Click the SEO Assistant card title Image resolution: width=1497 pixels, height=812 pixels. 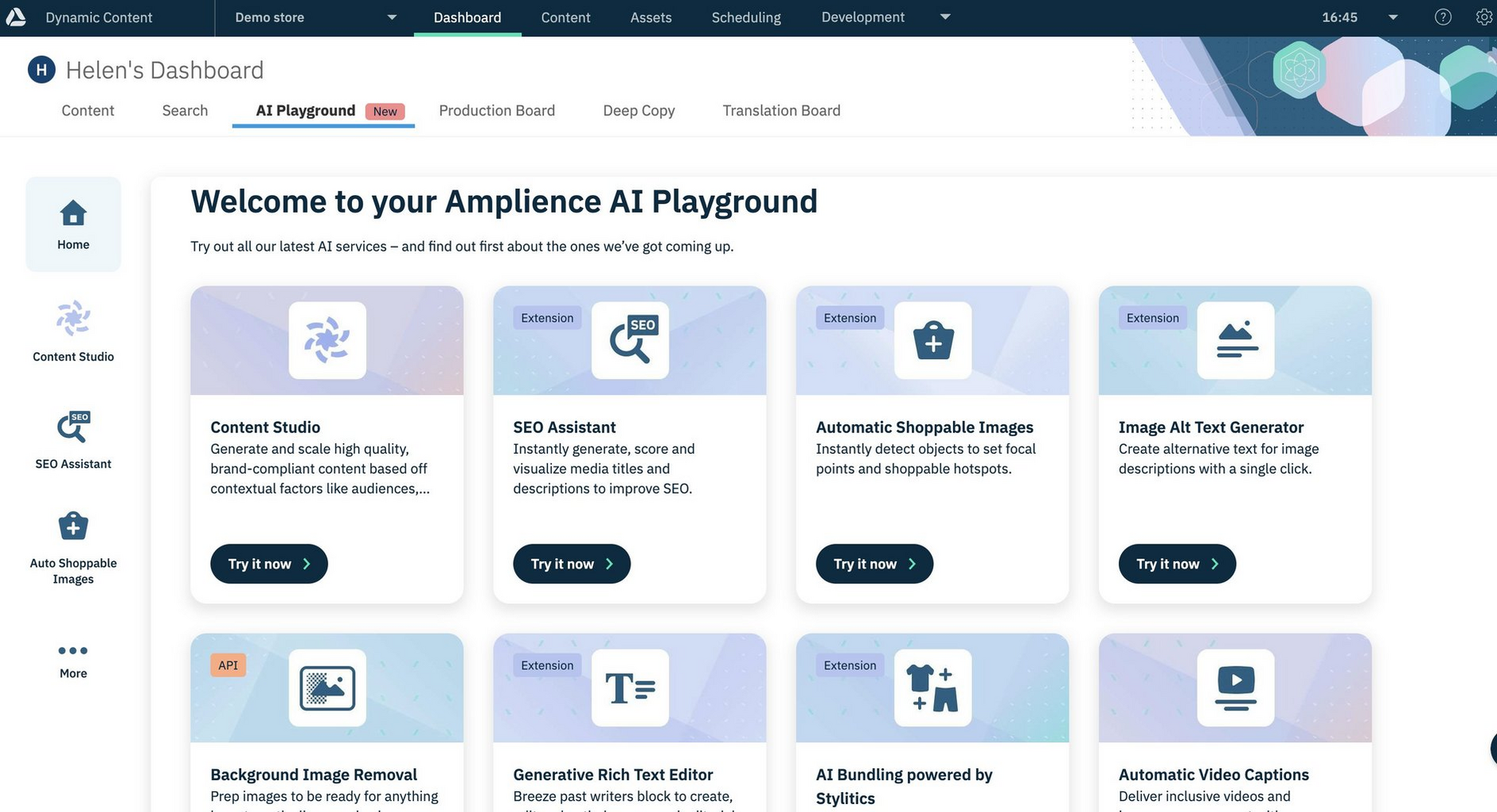[565, 427]
